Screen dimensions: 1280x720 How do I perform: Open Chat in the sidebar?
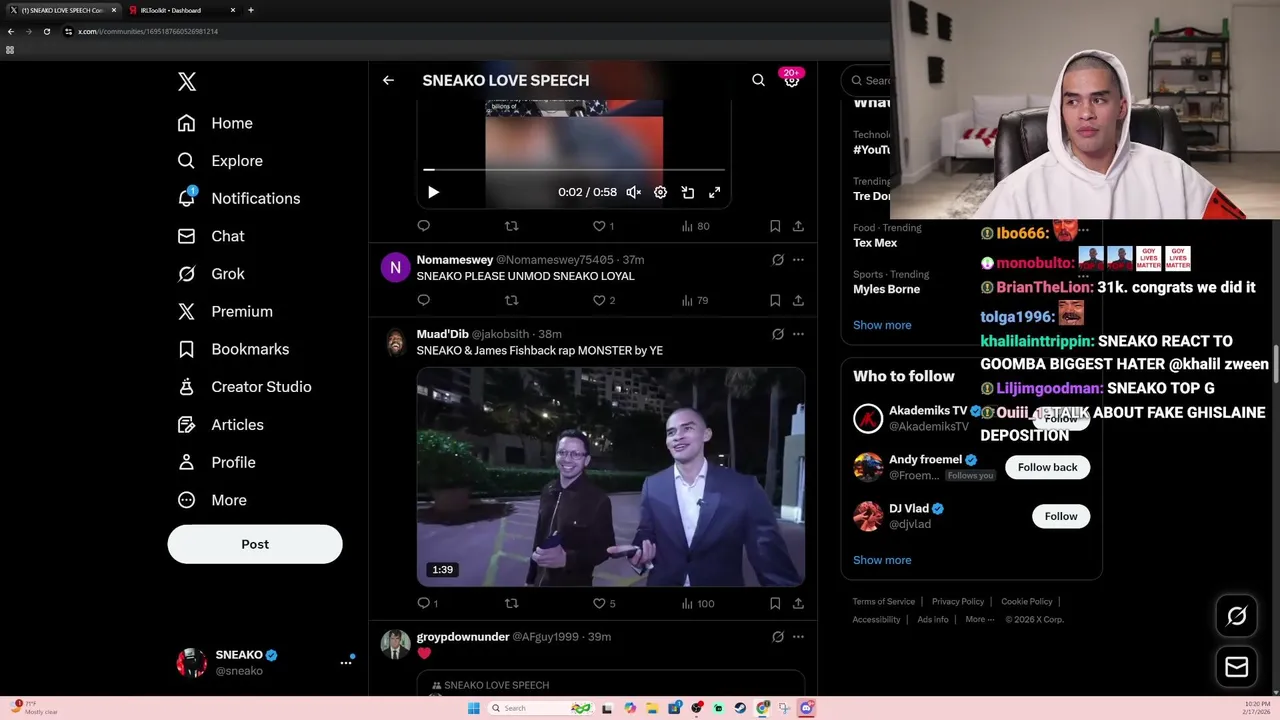pyautogui.click(x=210, y=236)
